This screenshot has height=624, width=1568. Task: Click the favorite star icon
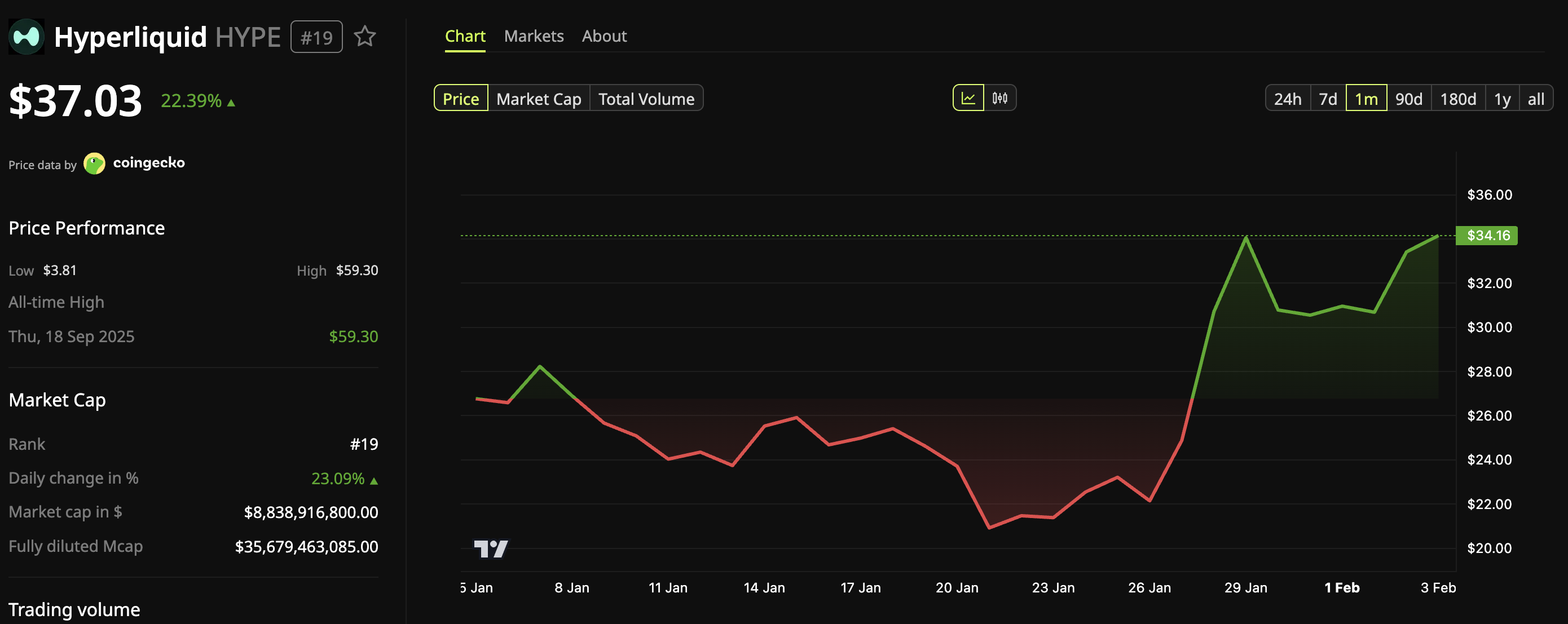[x=364, y=37]
